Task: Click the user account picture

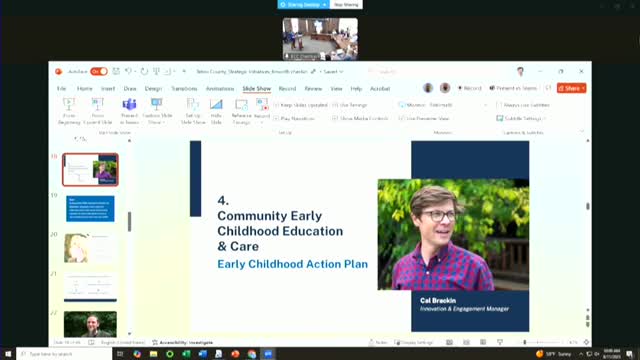Action: [520, 71]
